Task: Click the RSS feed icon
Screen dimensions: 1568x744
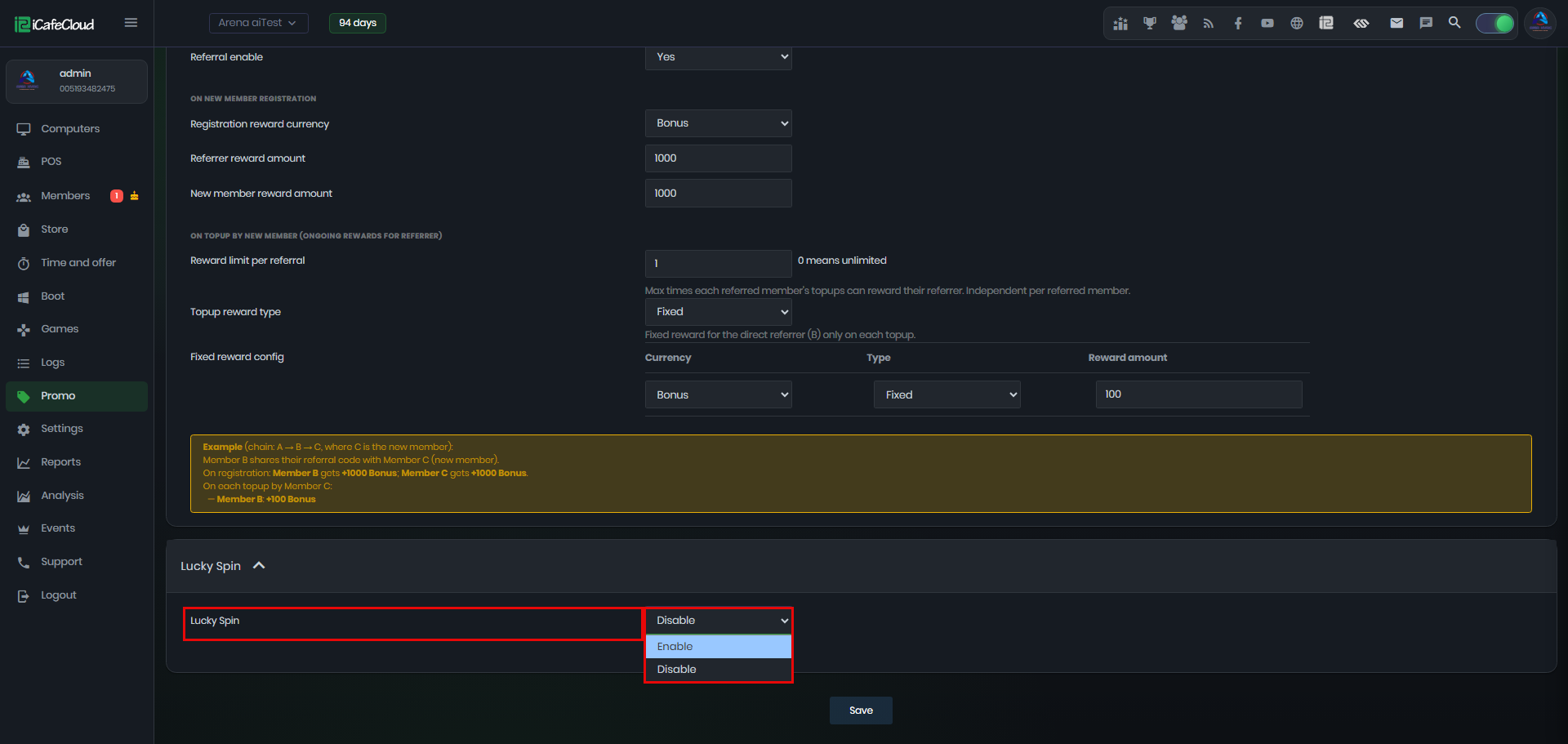Action: (1209, 24)
